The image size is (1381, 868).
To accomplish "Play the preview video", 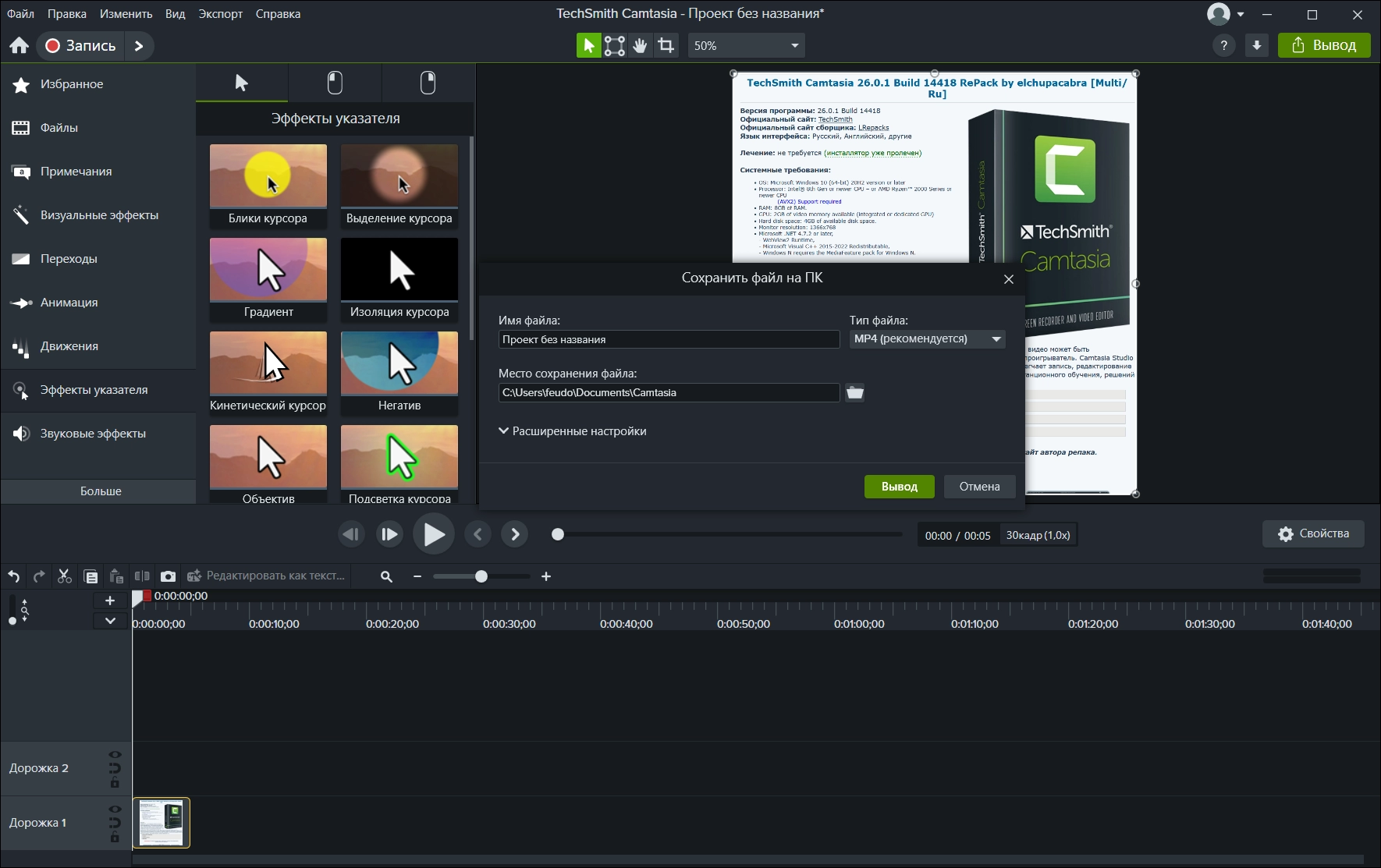I will 434,534.
